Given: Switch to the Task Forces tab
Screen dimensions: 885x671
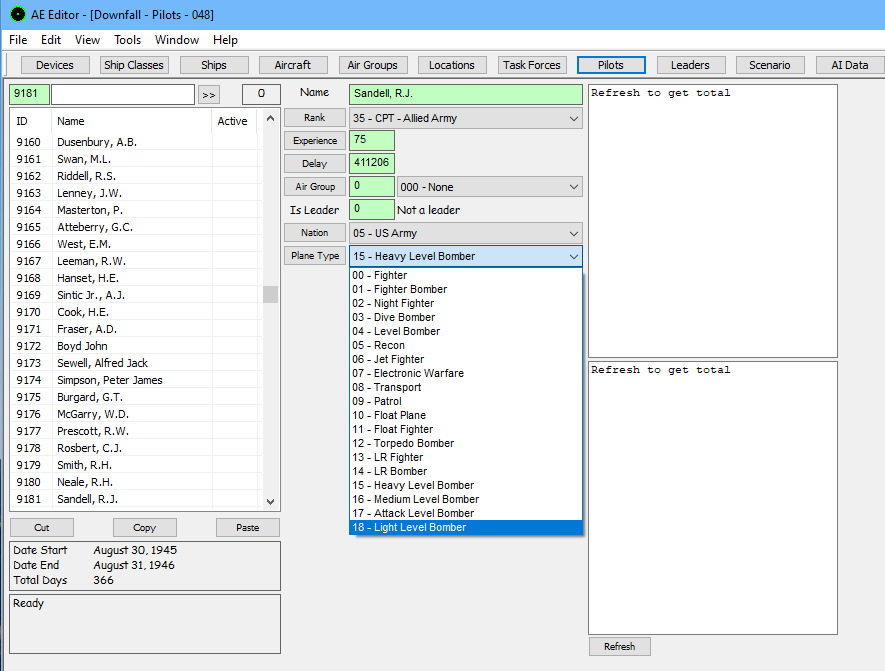Looking at the screenshot, I should [x=532, y=65].
